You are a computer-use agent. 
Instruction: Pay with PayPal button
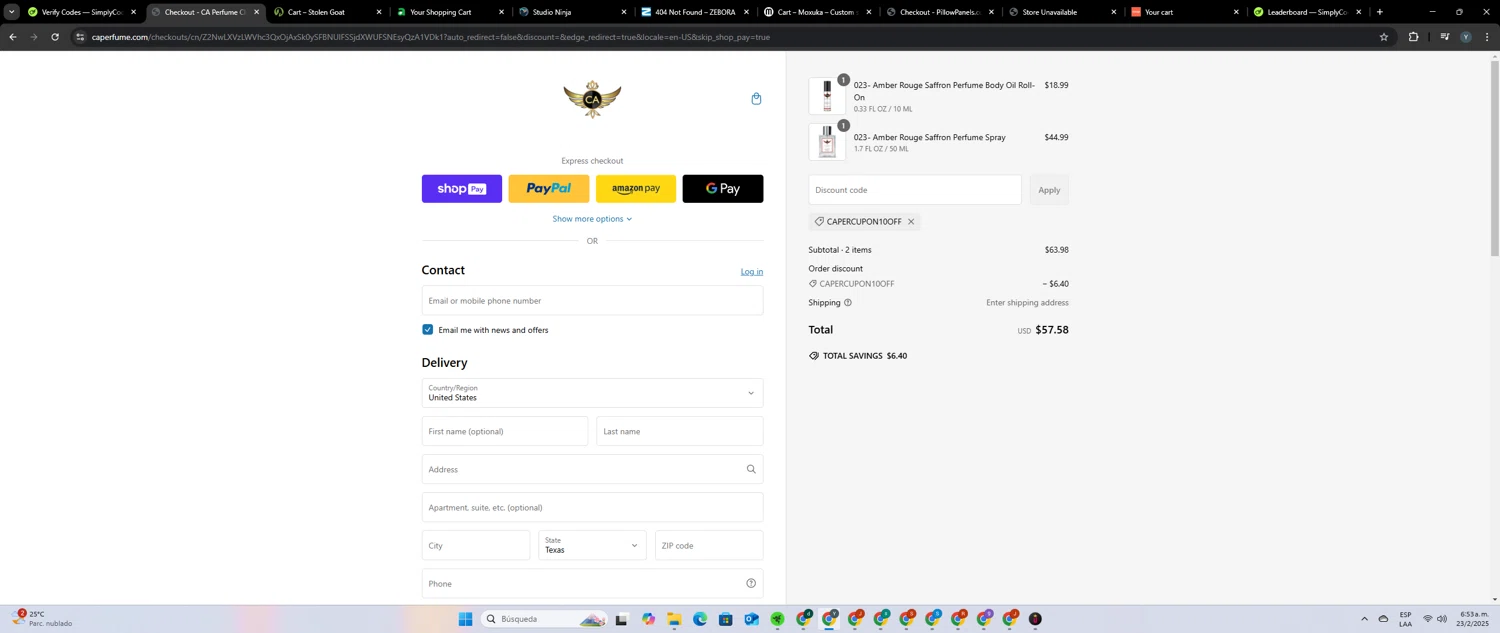pos(549,189)
